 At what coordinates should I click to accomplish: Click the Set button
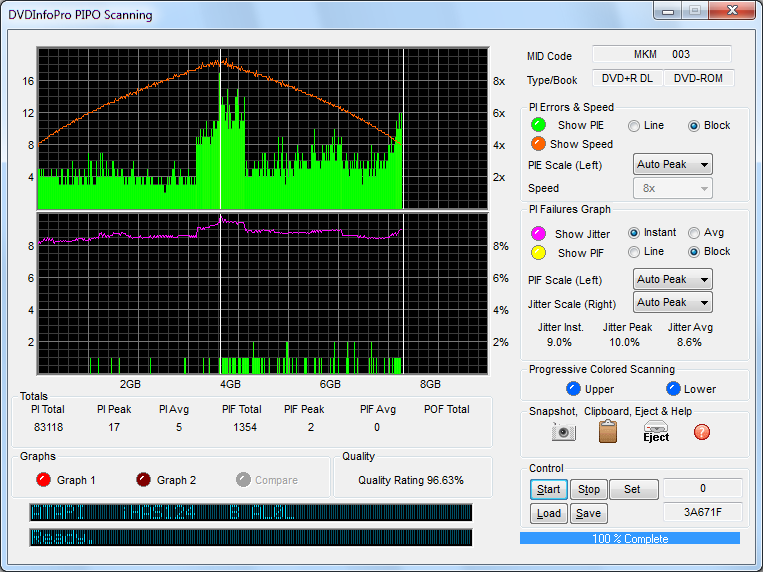[634, 489]
